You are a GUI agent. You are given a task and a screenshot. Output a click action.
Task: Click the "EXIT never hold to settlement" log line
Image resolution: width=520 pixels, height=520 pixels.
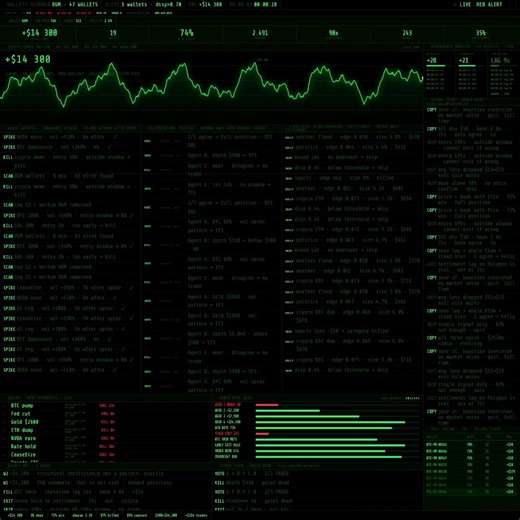click(71, 501)
